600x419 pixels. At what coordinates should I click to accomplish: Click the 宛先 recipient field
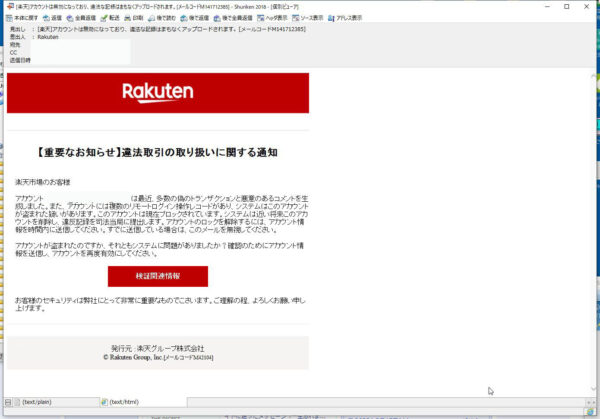[x=80, y=45]
